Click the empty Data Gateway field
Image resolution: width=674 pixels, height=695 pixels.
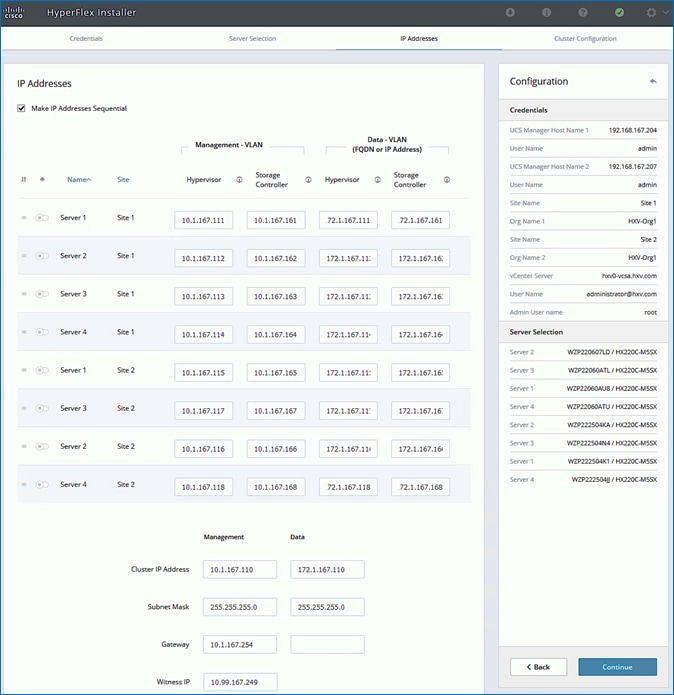pyautogui.click(x=327, y=644)
